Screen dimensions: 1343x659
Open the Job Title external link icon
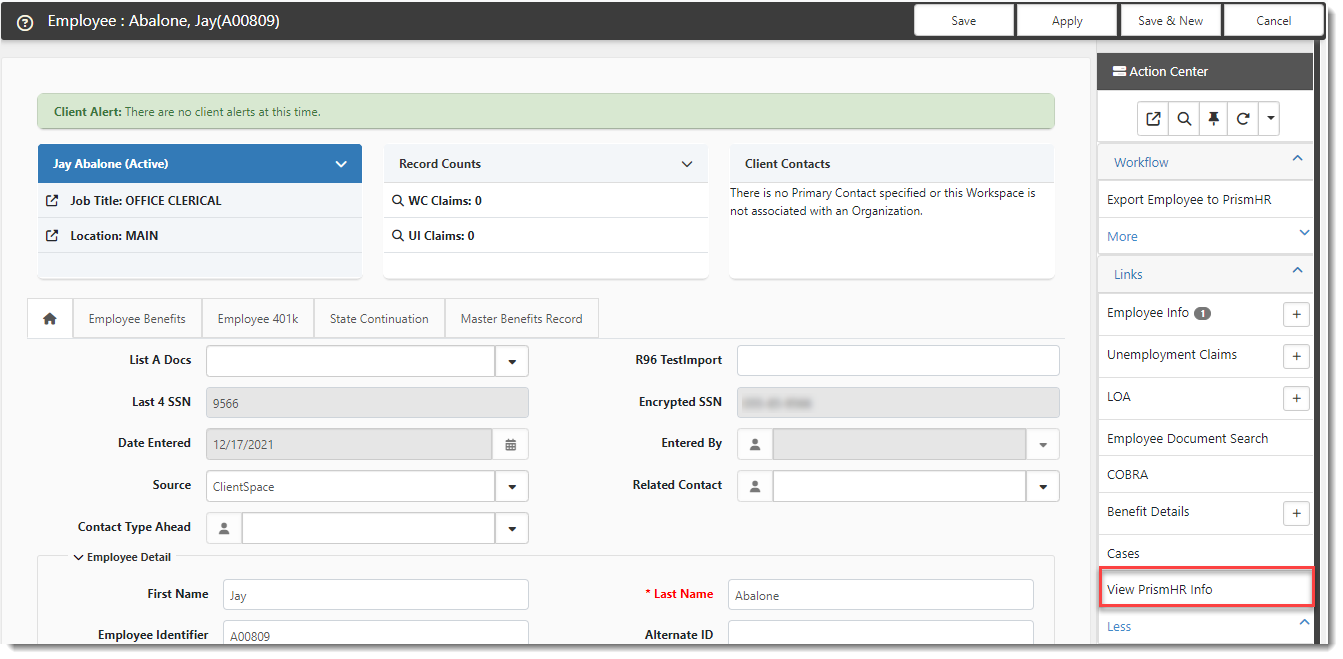pos(53,201)
